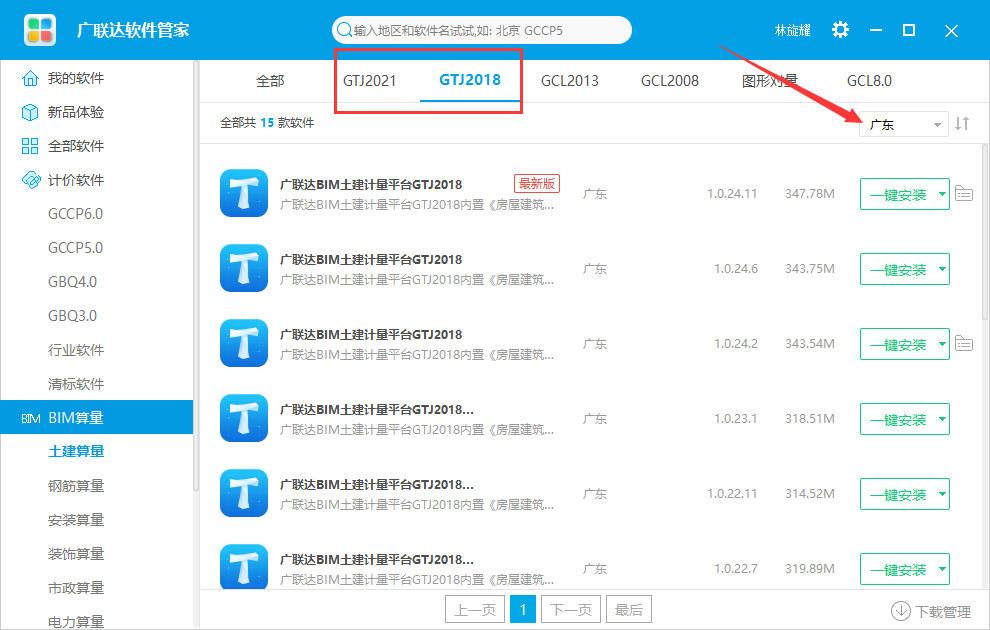Image resolution: width=990 pixels, height=630 pixels.
Task: Click file size 343.75M text
Action: tap(809, 269)
